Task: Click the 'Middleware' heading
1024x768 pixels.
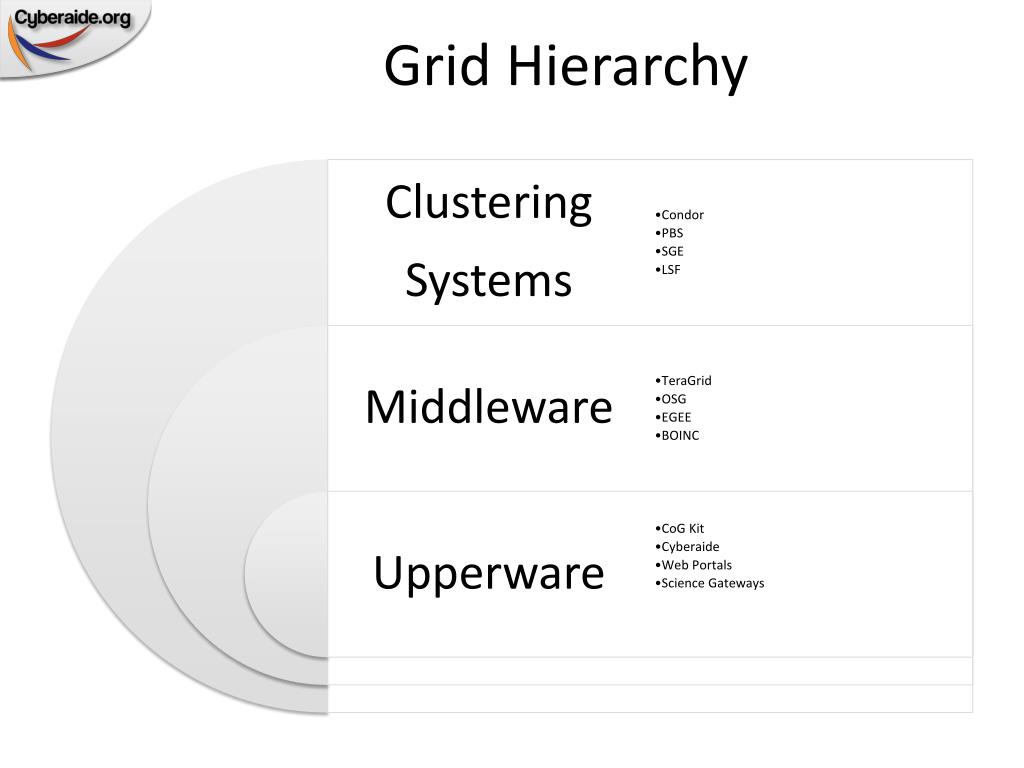Action: (x=489, y=407)
